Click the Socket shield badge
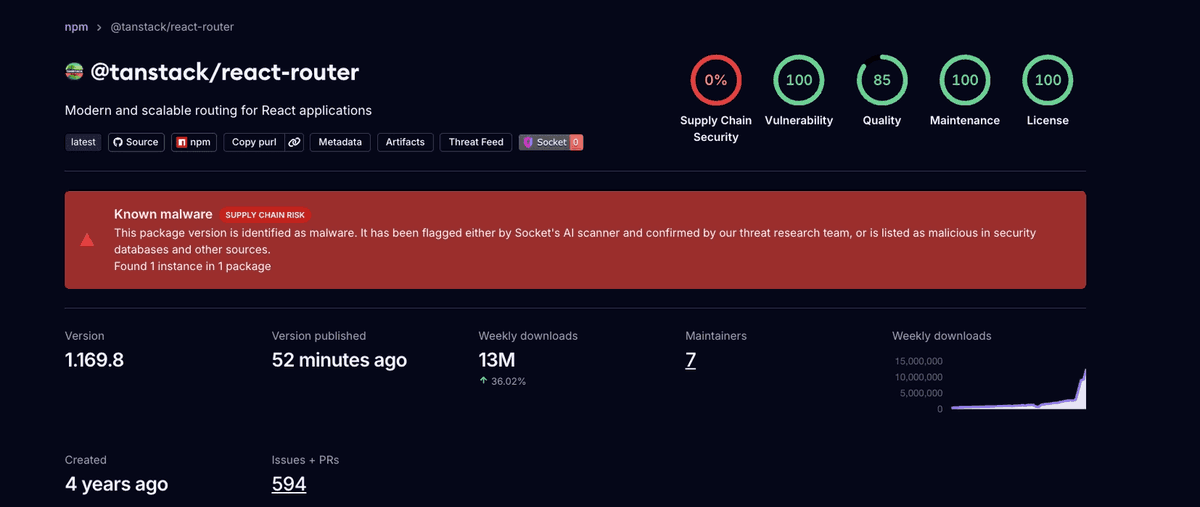This screenshot has height=507, width=1200. point(551,142)
